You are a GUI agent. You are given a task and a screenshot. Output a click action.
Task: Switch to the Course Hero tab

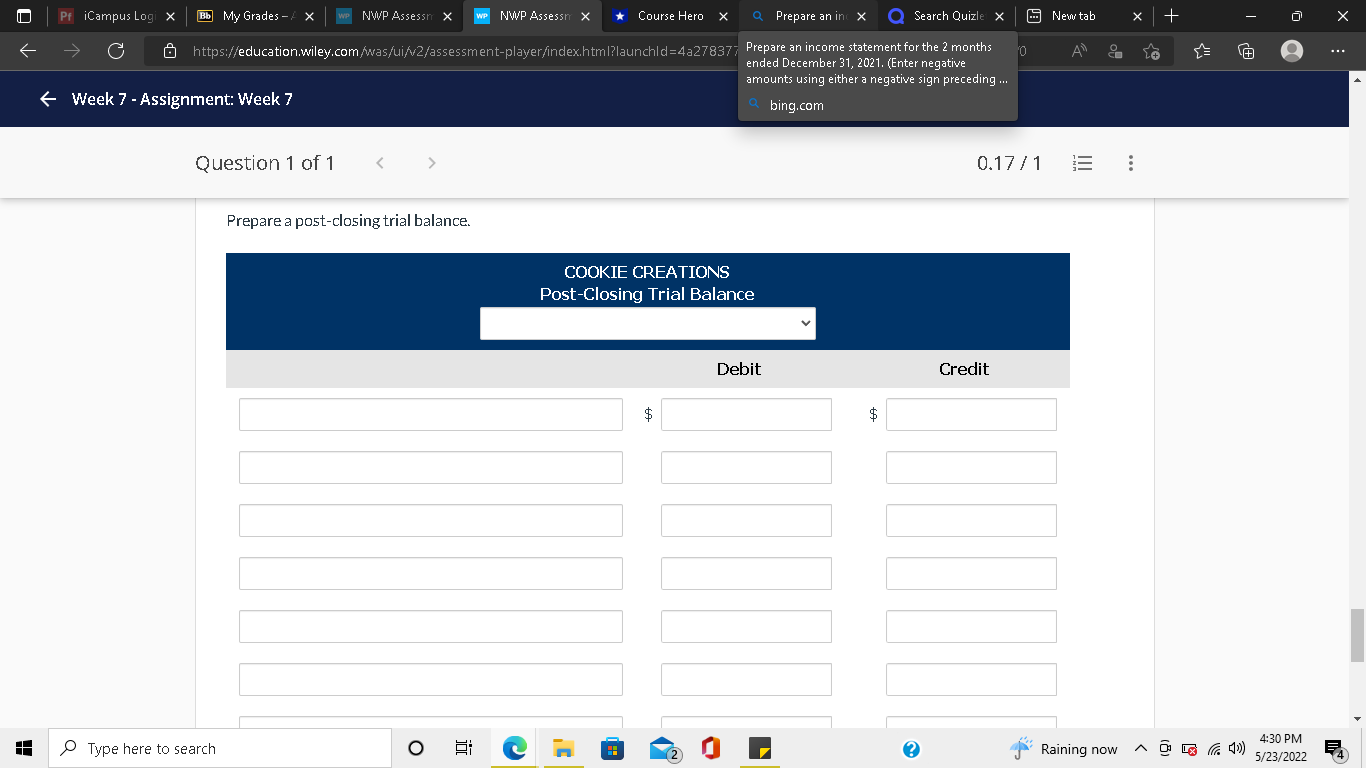coord(668,16)
